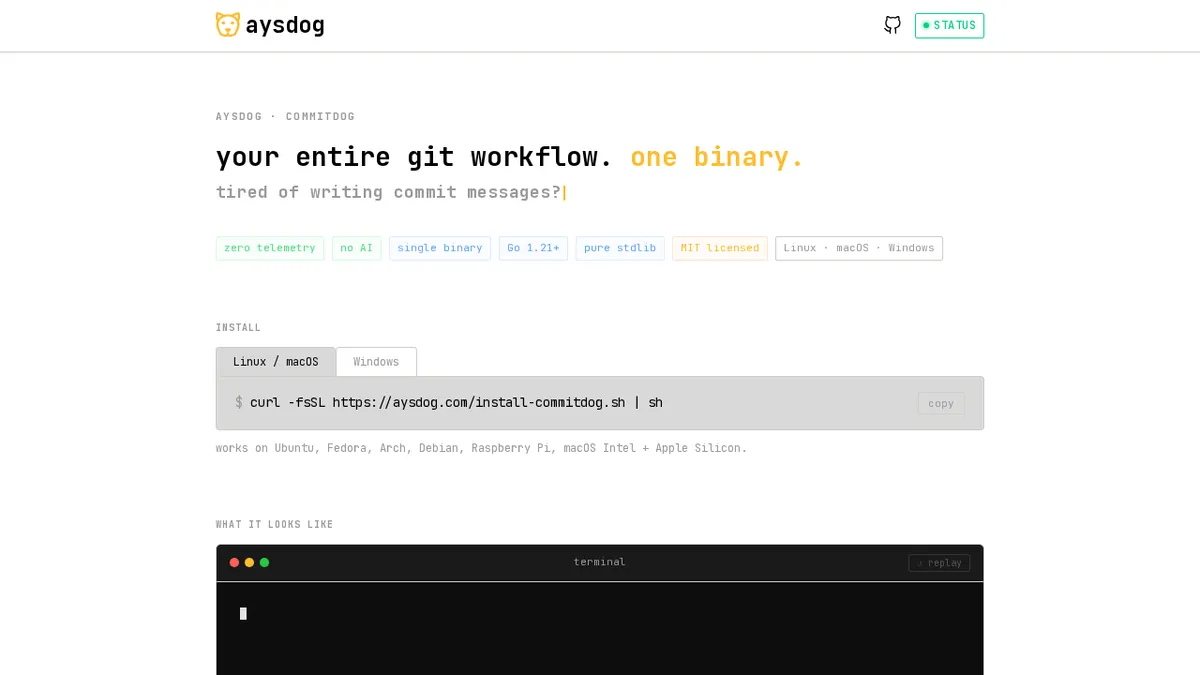Click the aysdog wordmark in header
1200x675 pixels.
tap(285, 25)
